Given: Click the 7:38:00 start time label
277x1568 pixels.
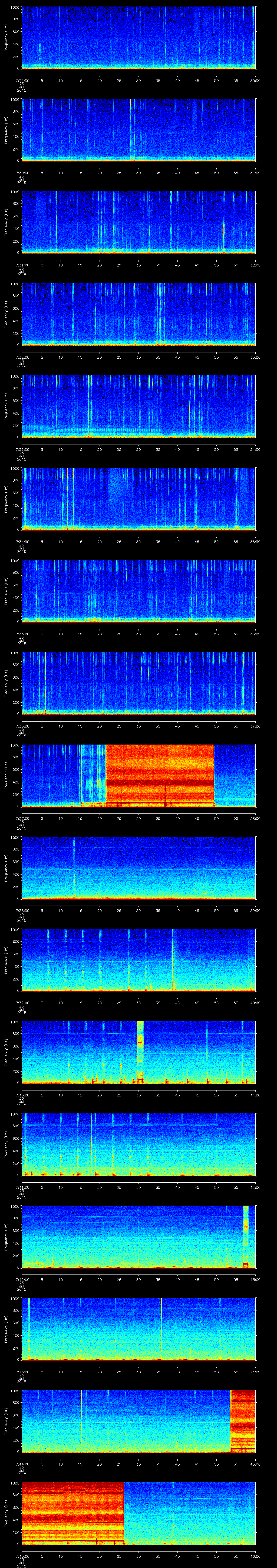Looking at the screenshot, I should (22, 910).
